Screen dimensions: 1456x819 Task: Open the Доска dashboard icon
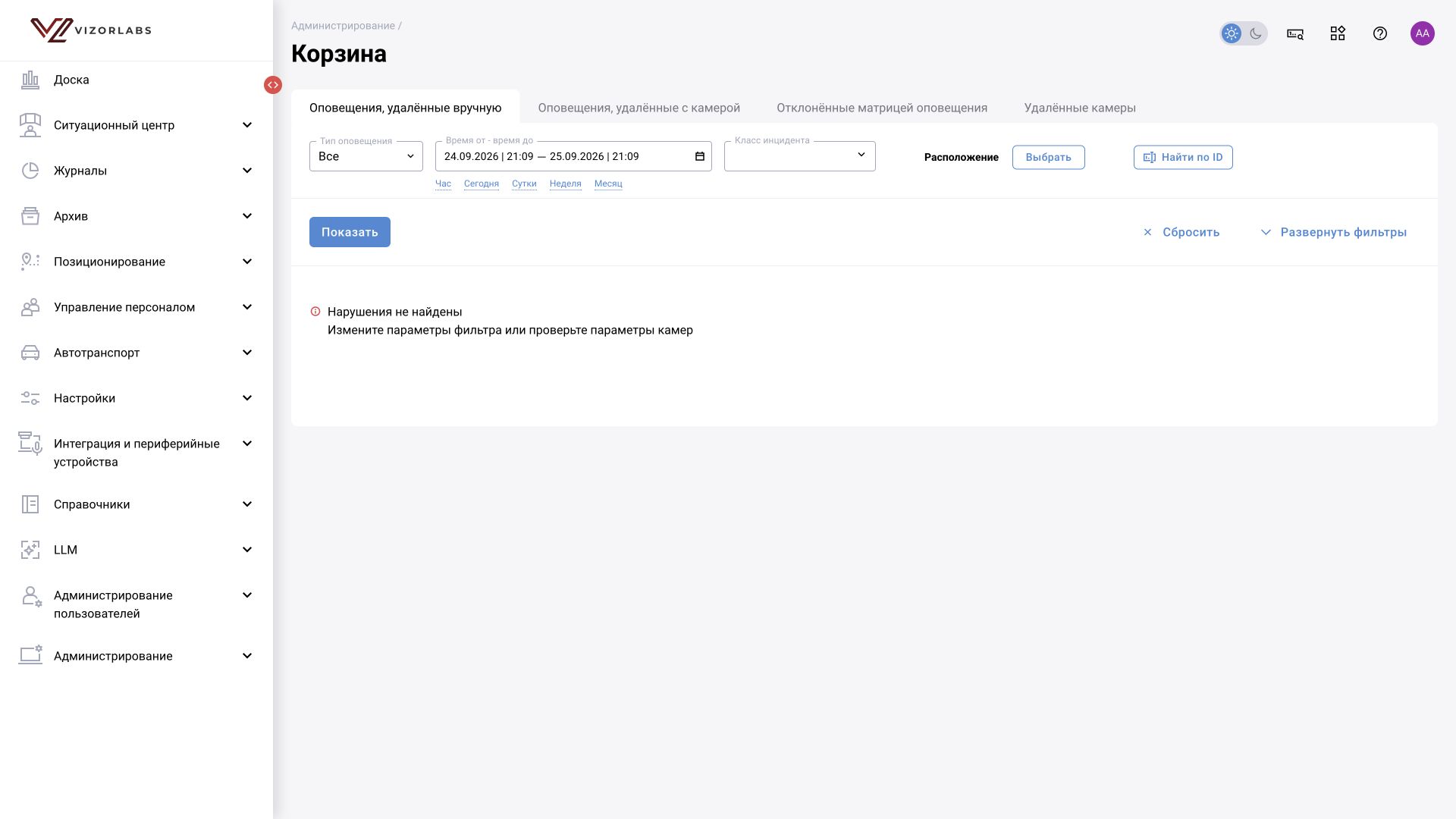coord(30,80)
